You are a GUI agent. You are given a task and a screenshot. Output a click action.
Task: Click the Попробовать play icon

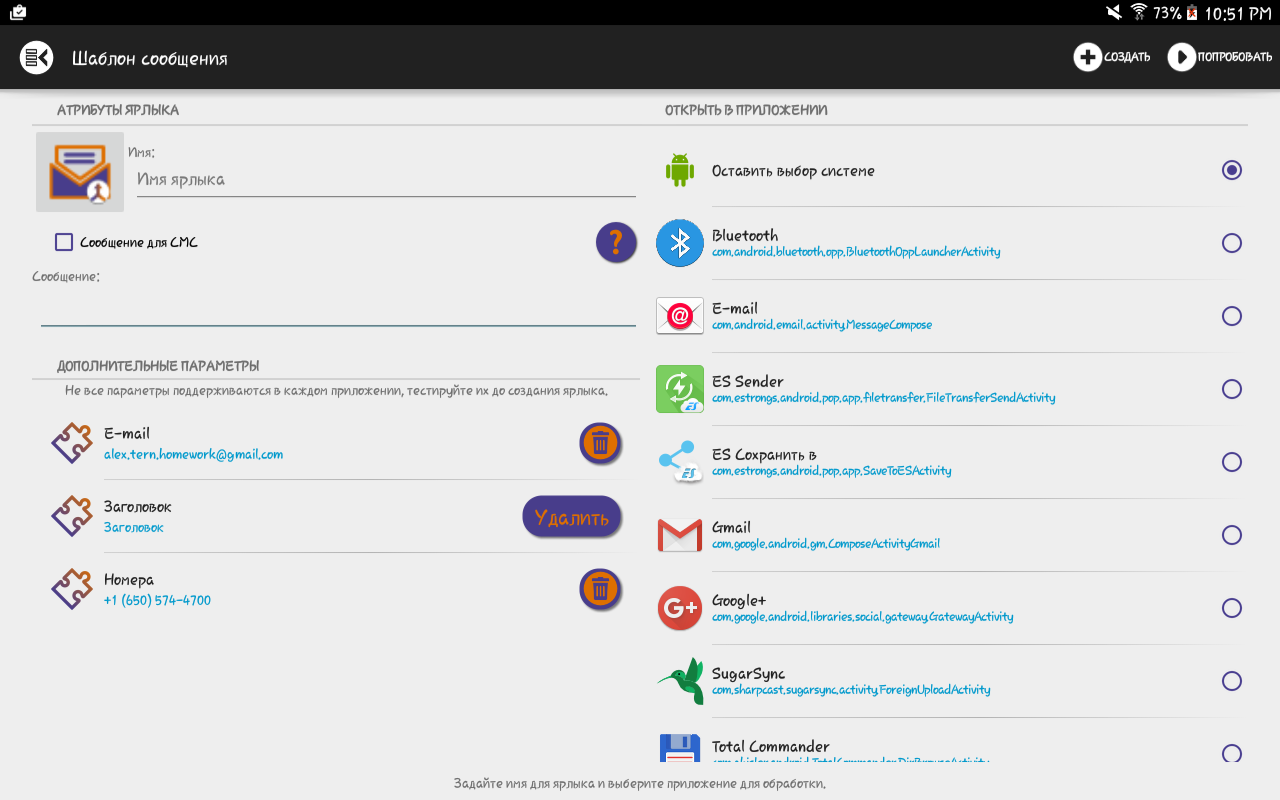point(1181,57)
